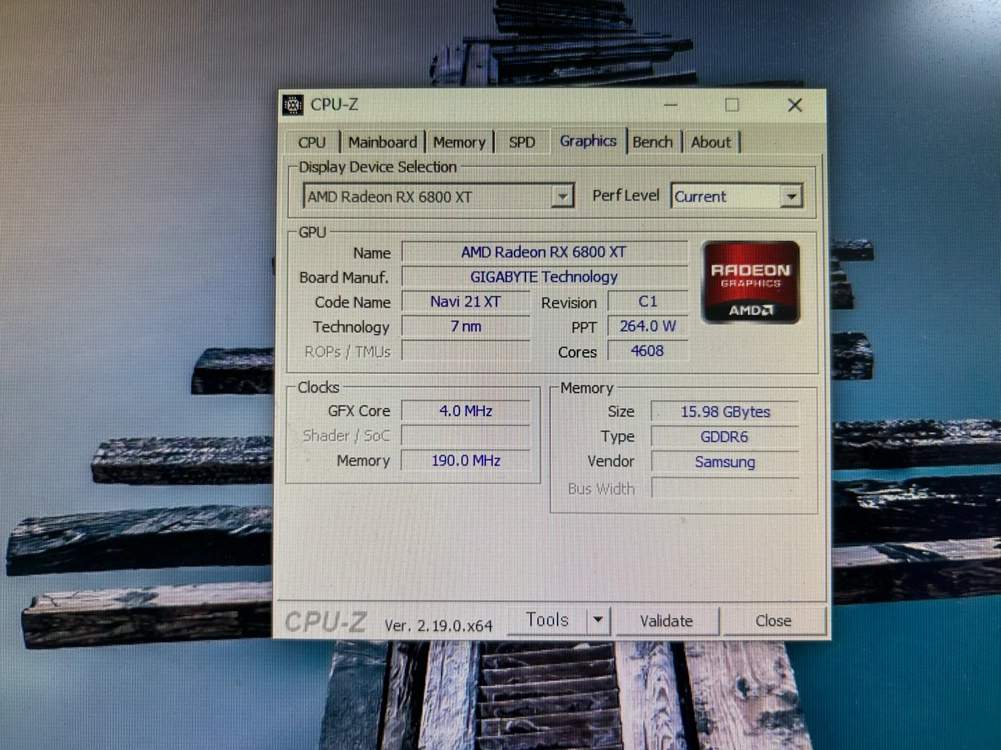This screenshot has height=750, width=1001.
Task: Go to the About tab
Action: point(711,142)
